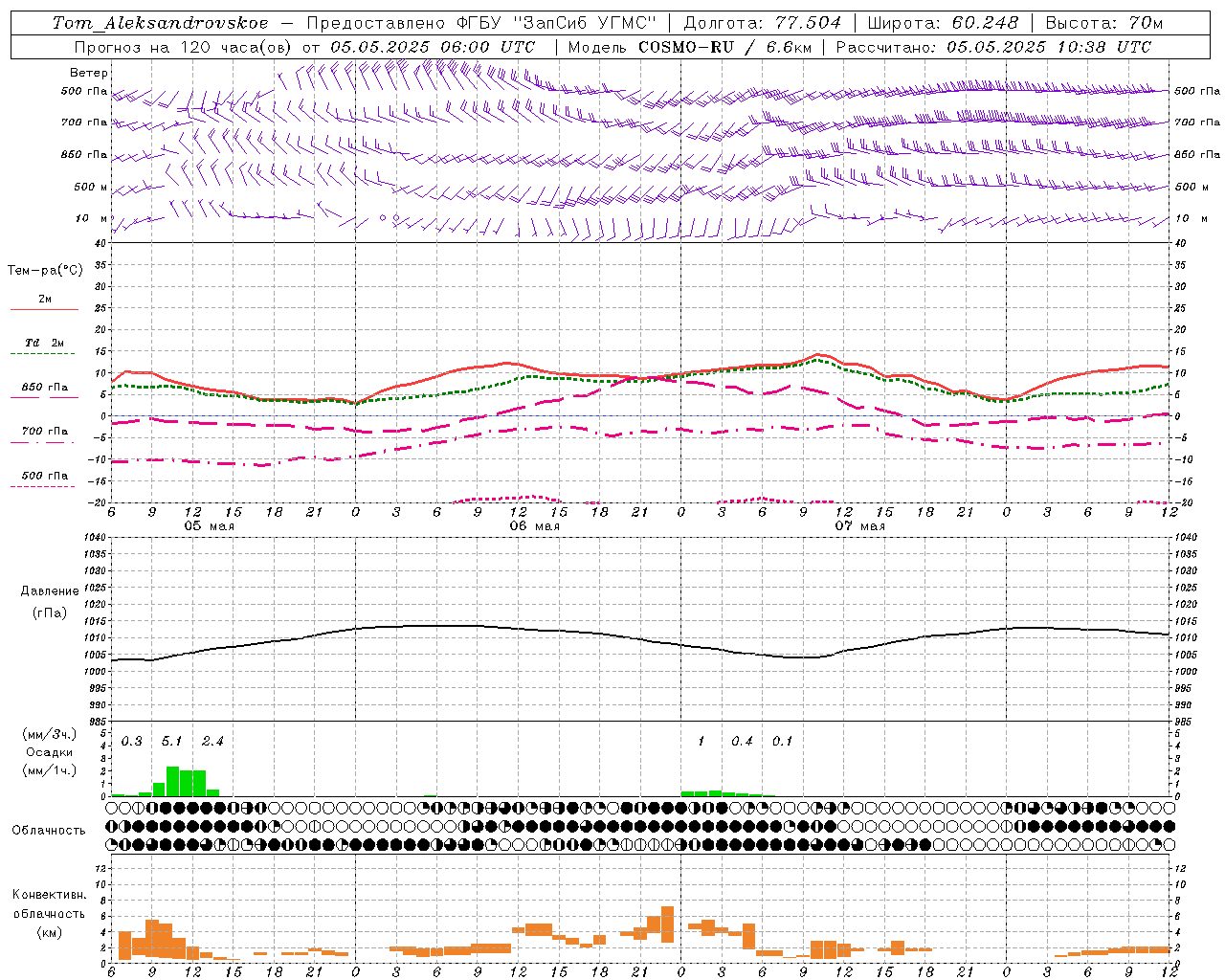Click the (мм/1ч.) precipitation unit label
This screenshot has height=980, width=1225.
tap(48, 770)
